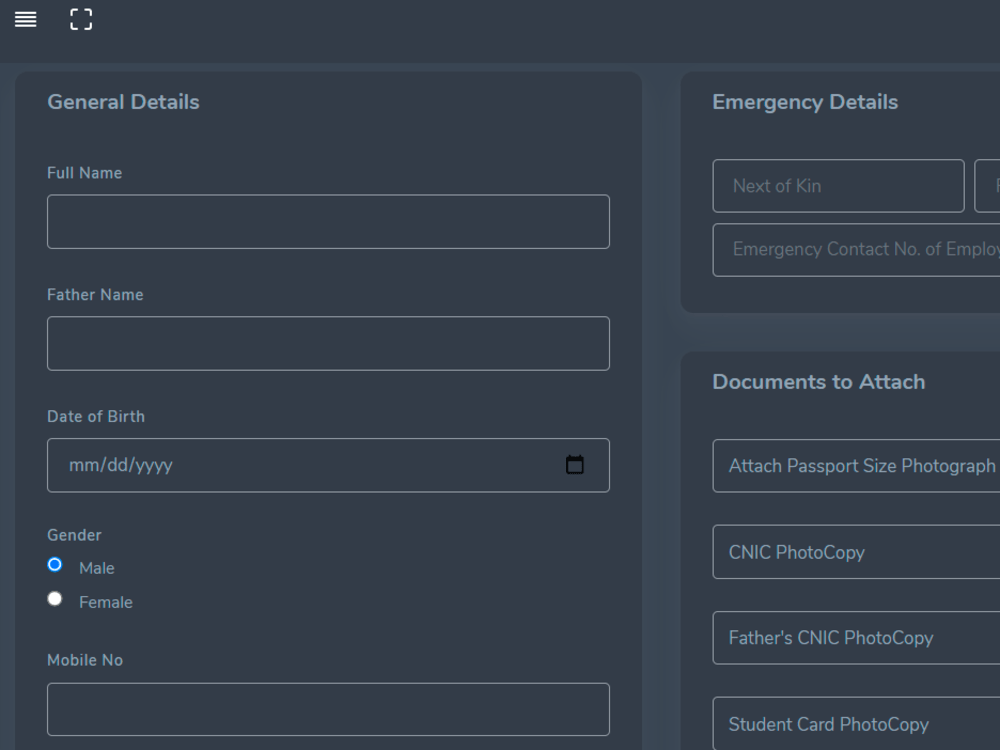Screen dimensions: 1000x750
Task: Click the Next of Kin field
Action: coord(838,186)
